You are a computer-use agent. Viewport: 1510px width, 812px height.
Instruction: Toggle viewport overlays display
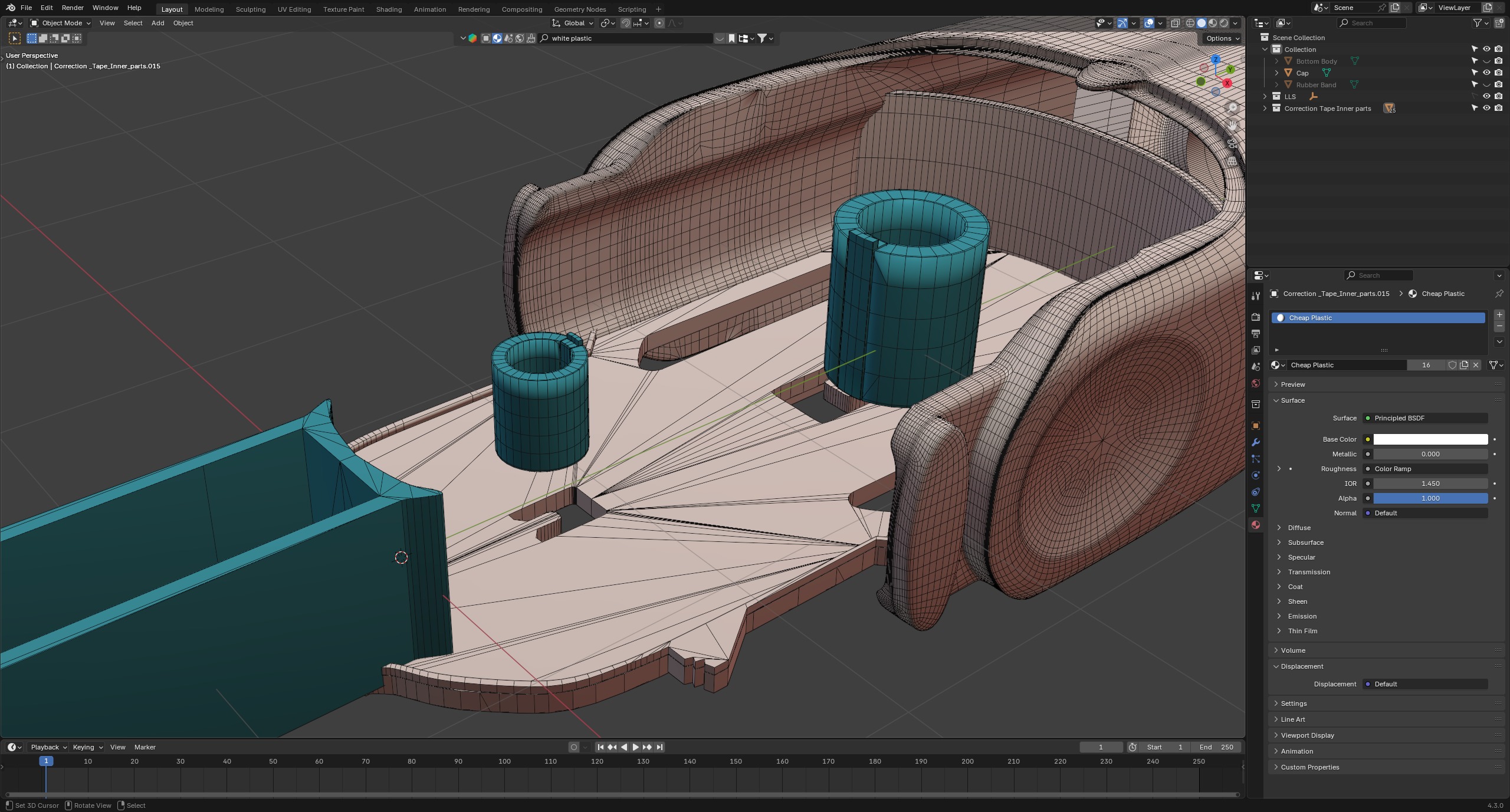click(1149, 23)
